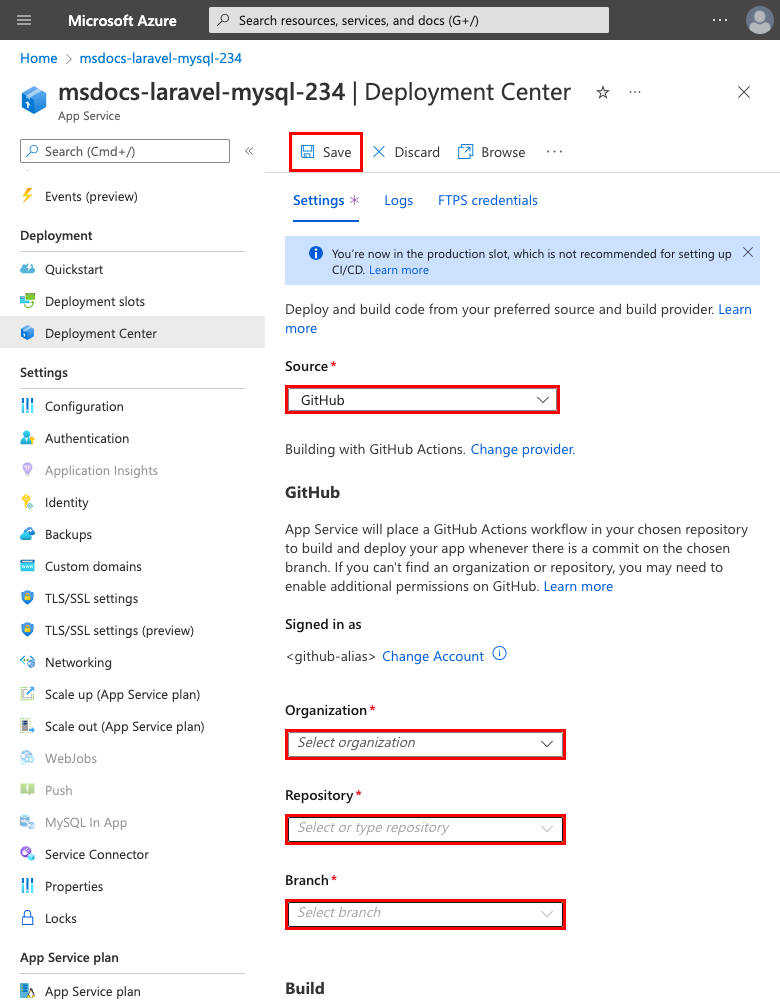Screen dimensions: 780x1000
Task: Click the Change Account link
Action: pos(433,656)
